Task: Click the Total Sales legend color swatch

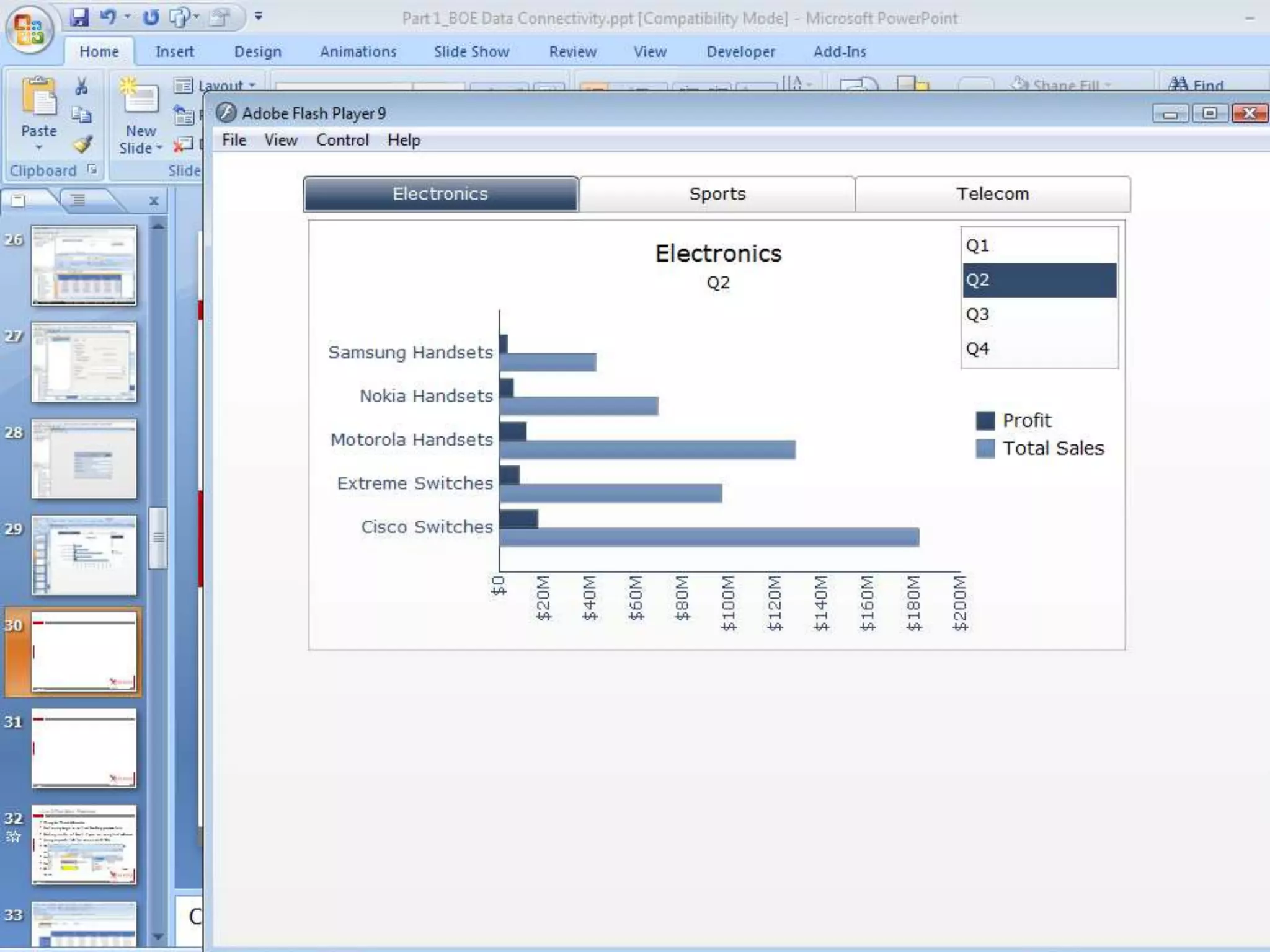Action: [985, 448]
